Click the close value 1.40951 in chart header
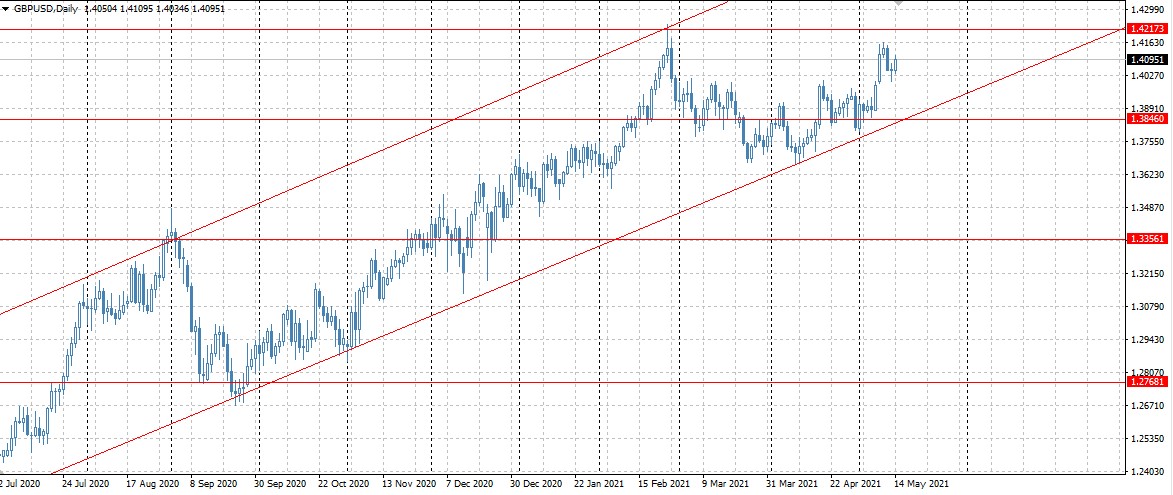 pyautogui.click(x=207, y=9)
